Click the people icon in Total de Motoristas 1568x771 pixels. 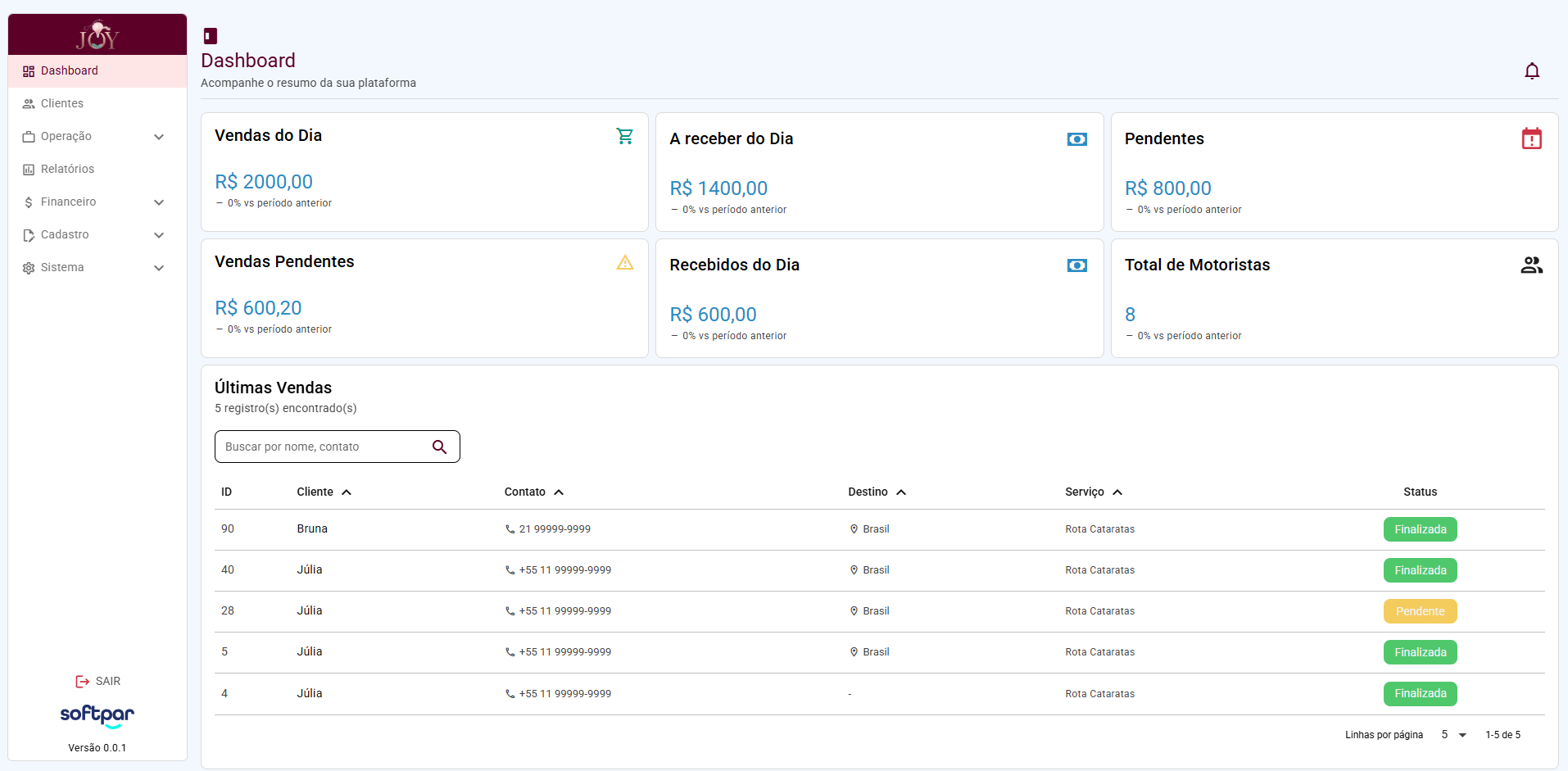[1532, 265]
